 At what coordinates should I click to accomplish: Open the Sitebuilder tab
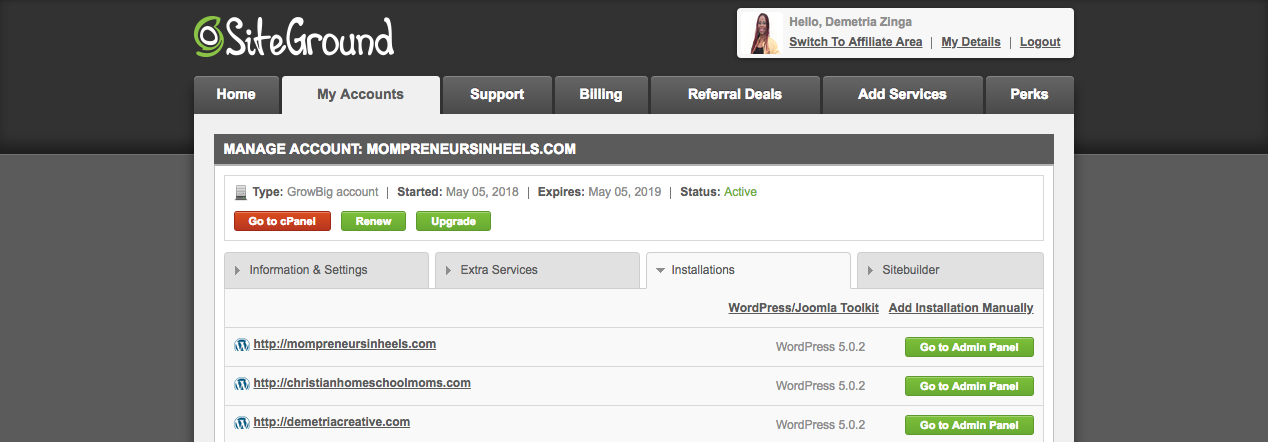click(x=950, y=270)
